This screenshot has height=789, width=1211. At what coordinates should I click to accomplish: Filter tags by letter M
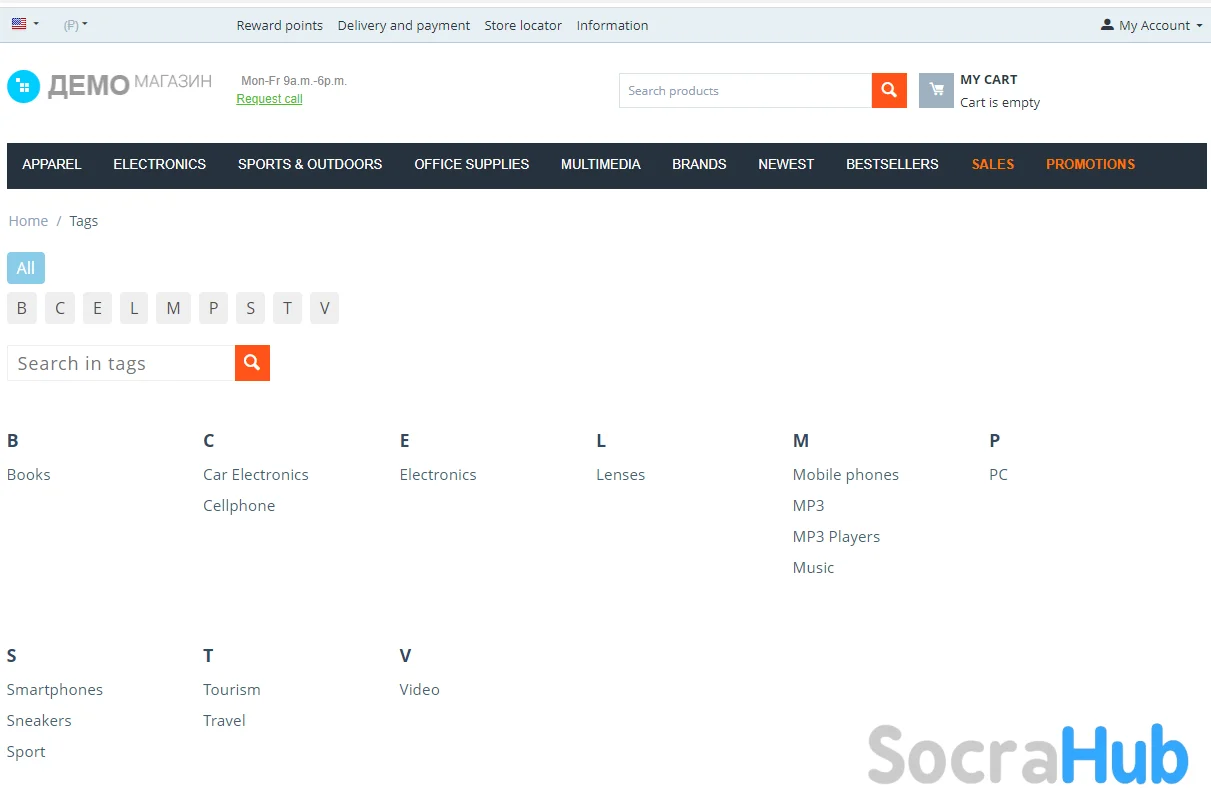coord(173,308)
